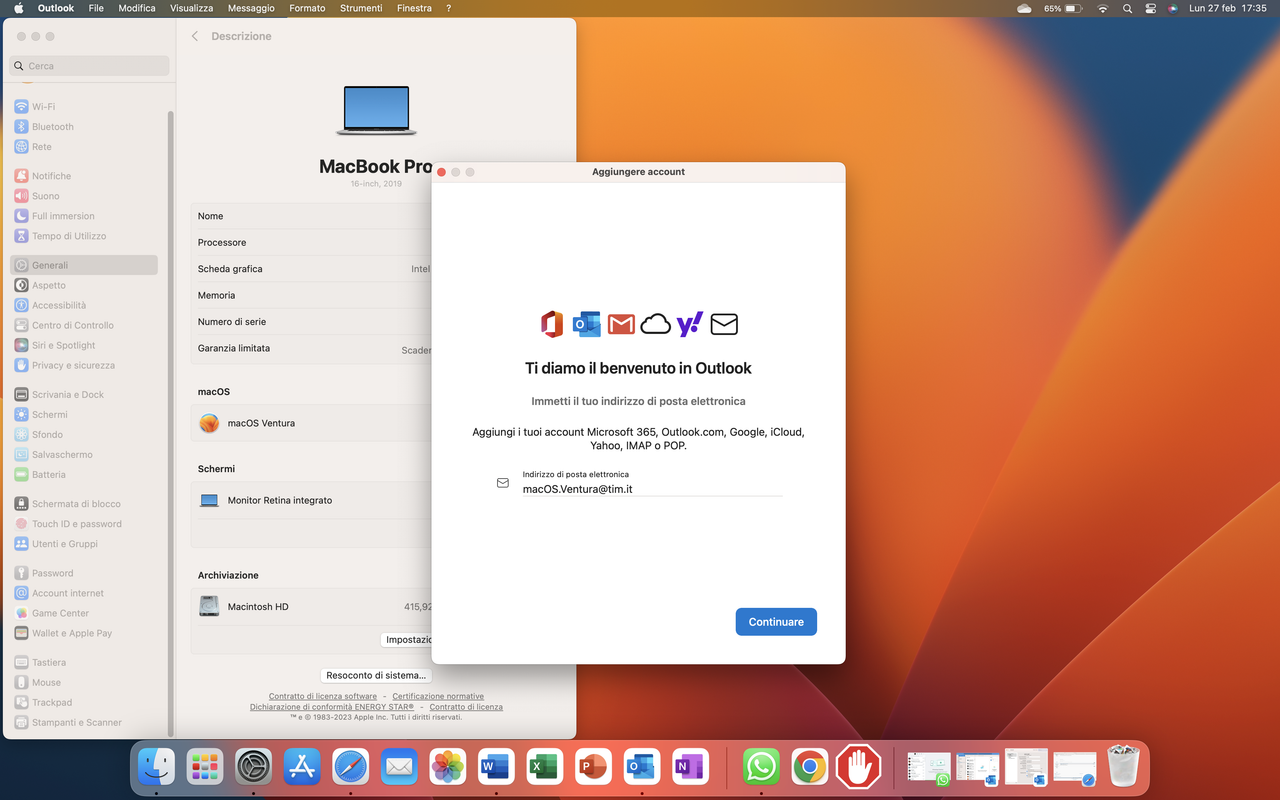This screenshot has height=800, width=1280.
Task: Open the App Store Dock icon
Action: coord(302,767)
